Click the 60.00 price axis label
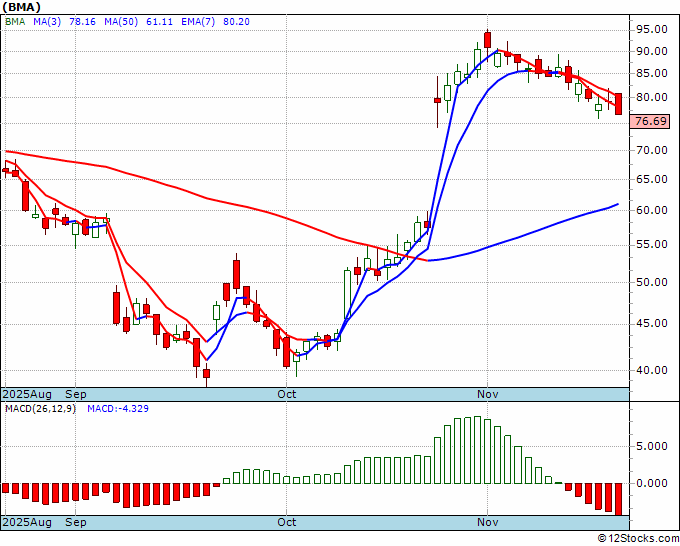680x546 pixels. tap(651, 210)
